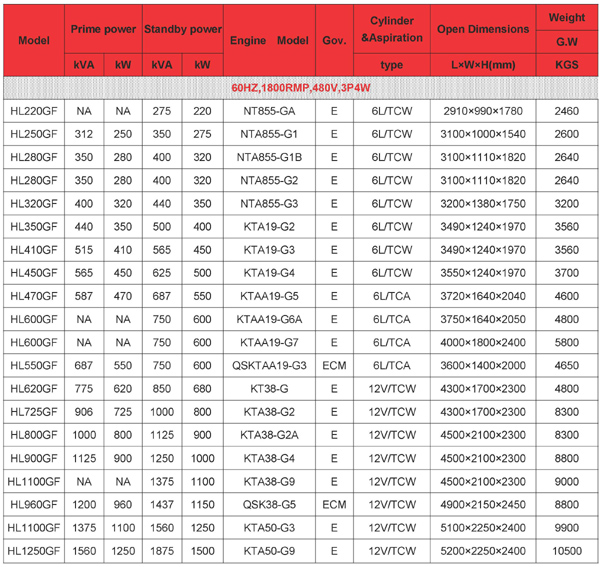This screenshot has height=567, width=600.
Task: Select model cell HL410GF
Action: coord(34,250)
